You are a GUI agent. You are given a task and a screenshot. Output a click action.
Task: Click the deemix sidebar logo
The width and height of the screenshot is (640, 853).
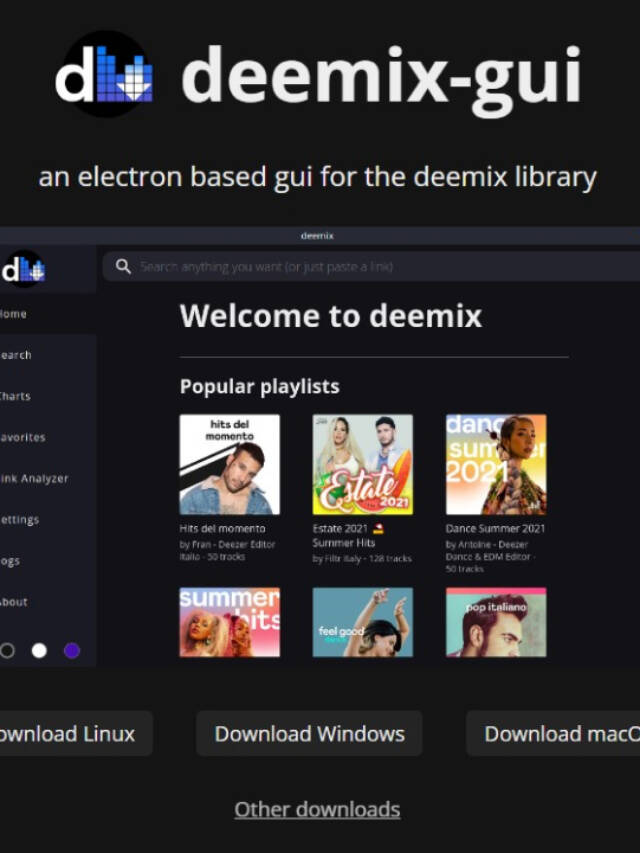coord(23,269)
